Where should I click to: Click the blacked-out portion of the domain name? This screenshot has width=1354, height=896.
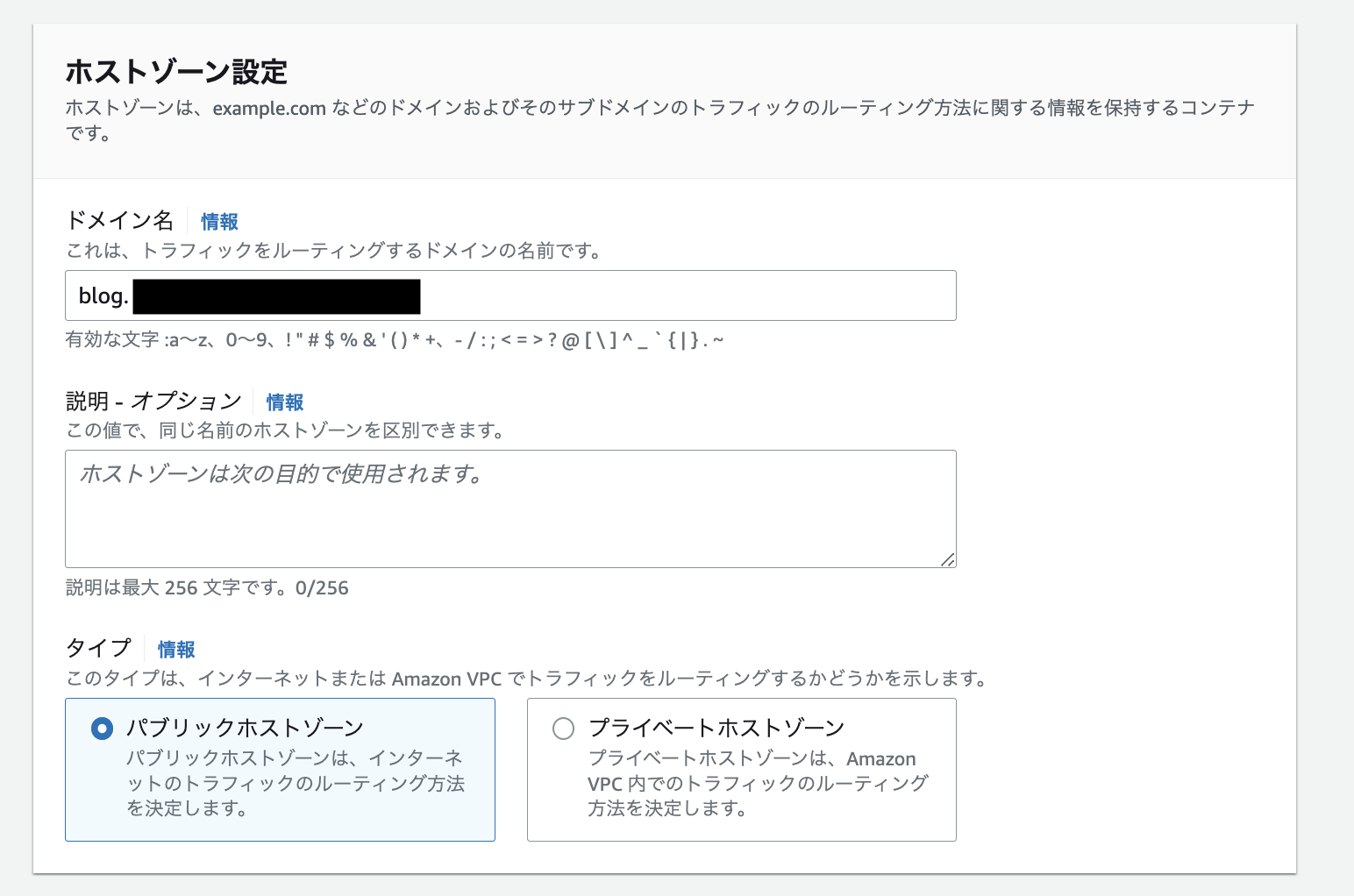point(276,296)
